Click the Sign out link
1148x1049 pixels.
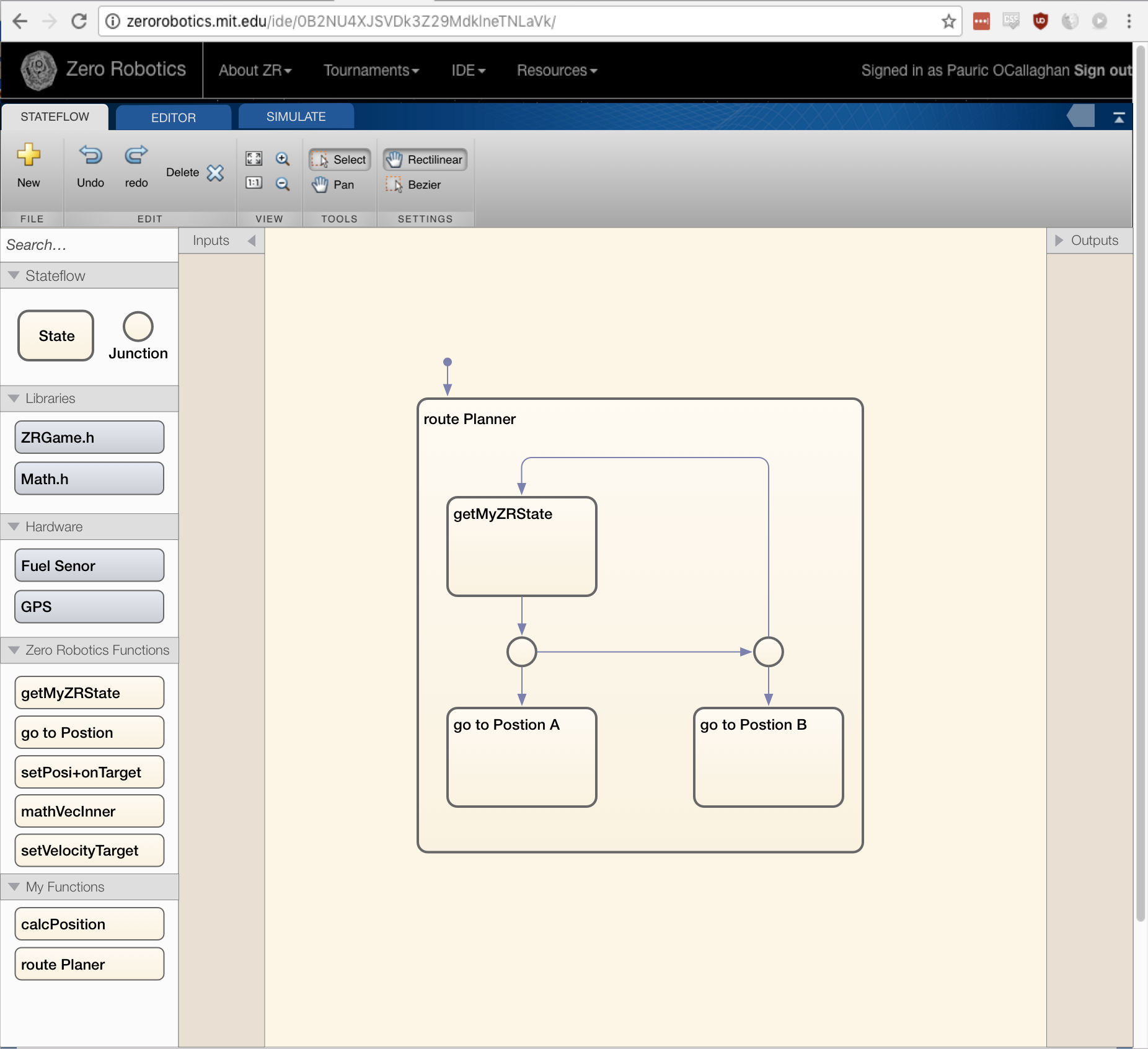1102,71
